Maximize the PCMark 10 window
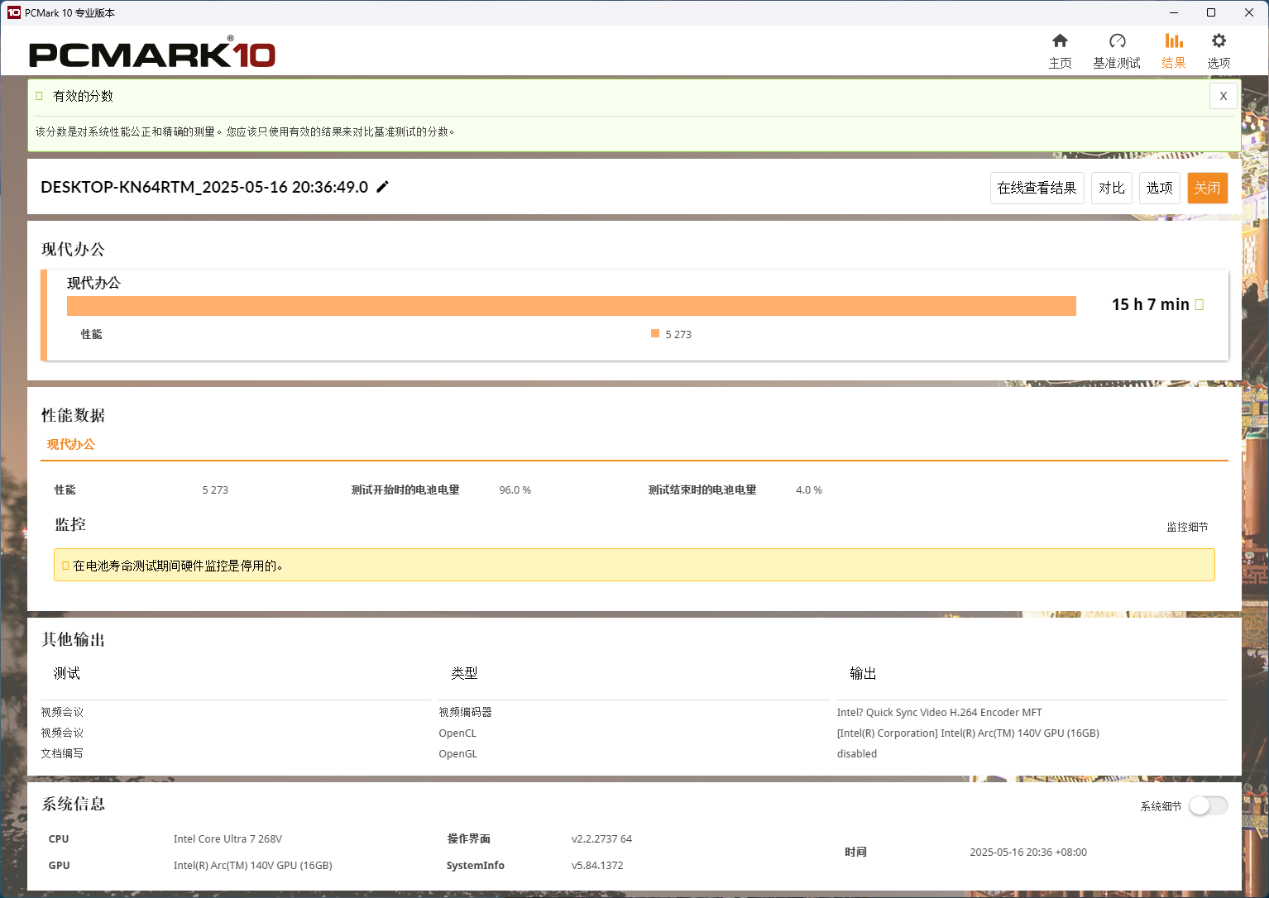The width and height of the screenshot is (1269, 898). (1211, 12)
